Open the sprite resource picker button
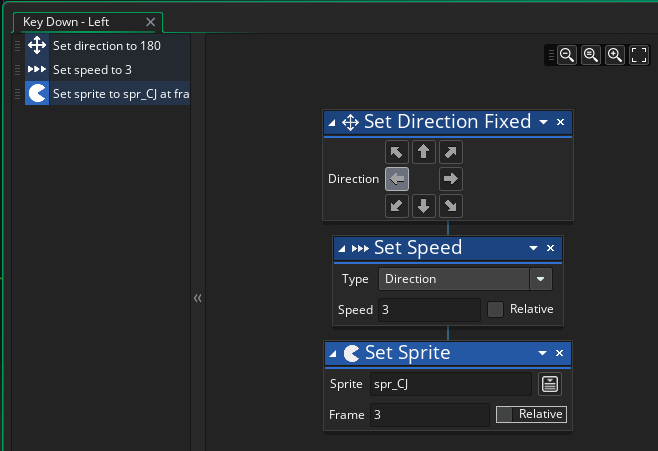The image size is (658, 451). tap(550, 384)
